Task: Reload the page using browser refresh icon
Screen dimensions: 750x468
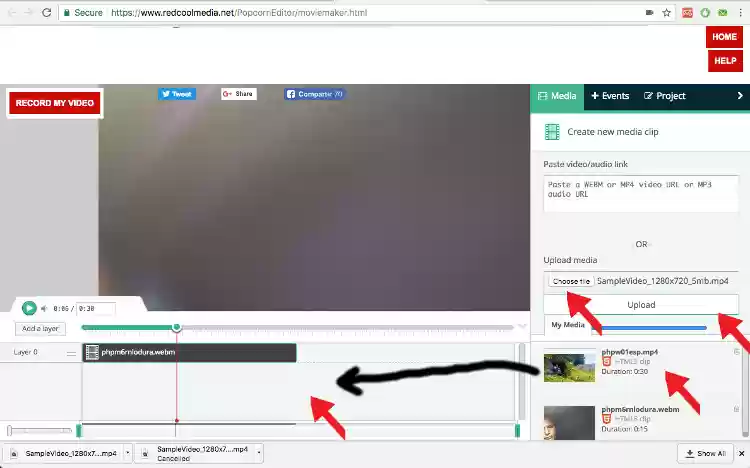Action: click(x=45, y=13)
